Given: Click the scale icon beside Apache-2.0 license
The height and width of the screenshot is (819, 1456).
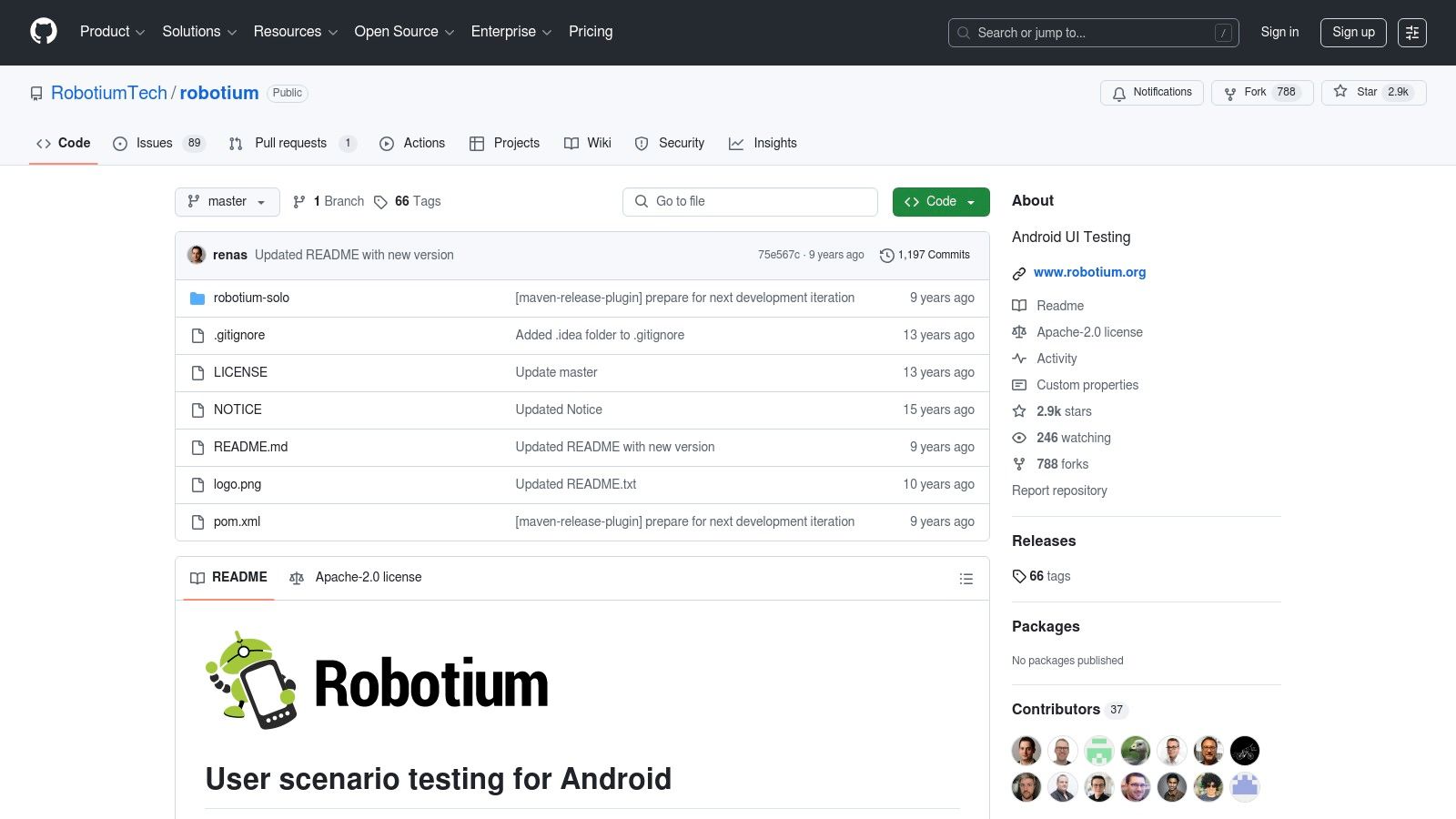Looking at the screenshot, I should pyautogui.click(x=1019, y=332).
